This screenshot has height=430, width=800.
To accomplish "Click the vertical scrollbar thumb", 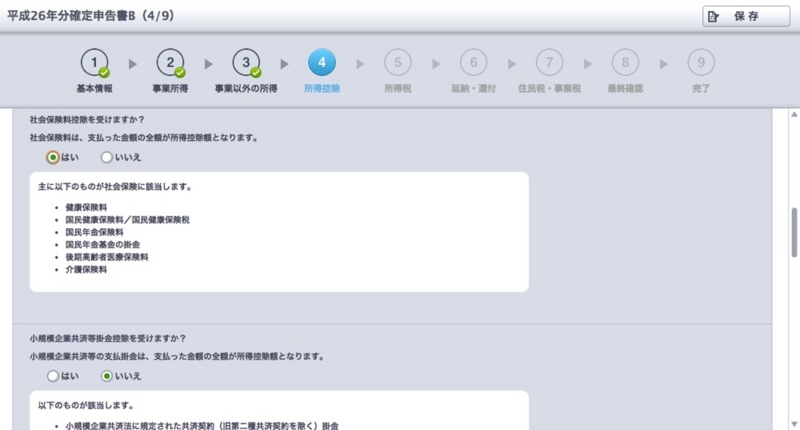I will [x=794, y=233].
